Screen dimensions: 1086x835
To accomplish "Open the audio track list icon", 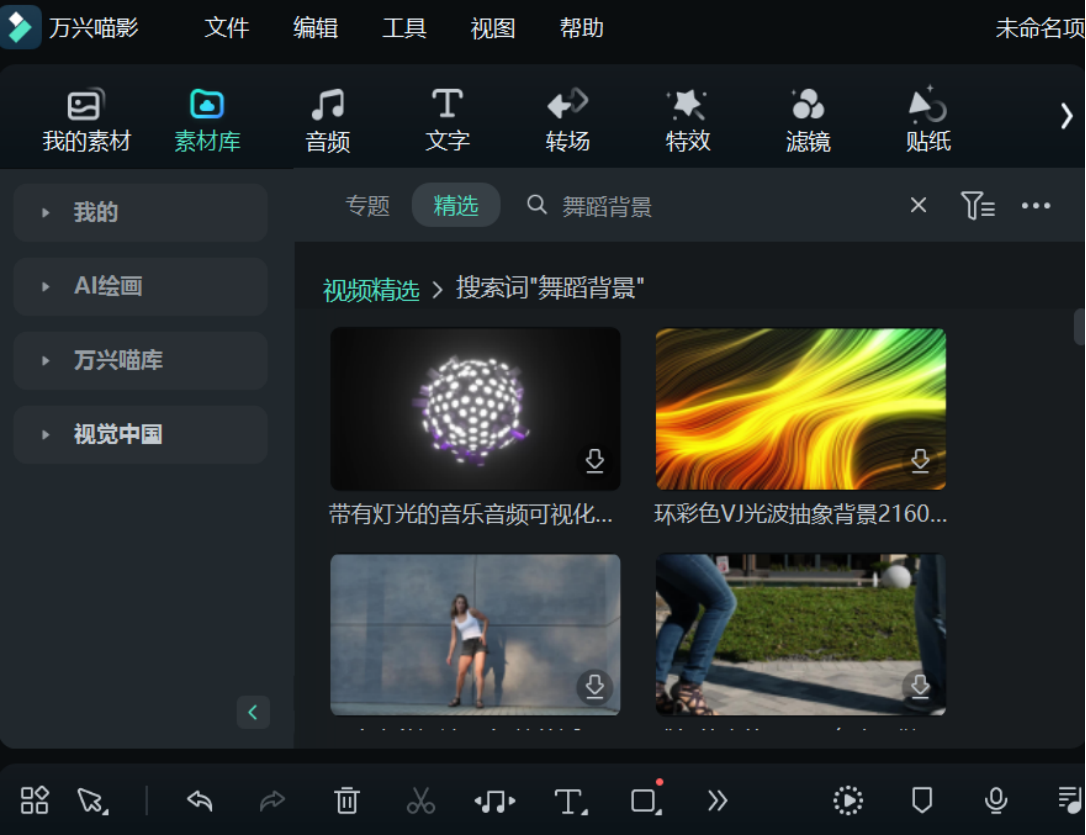I will pyautogui.click(x=1070, y=800).
